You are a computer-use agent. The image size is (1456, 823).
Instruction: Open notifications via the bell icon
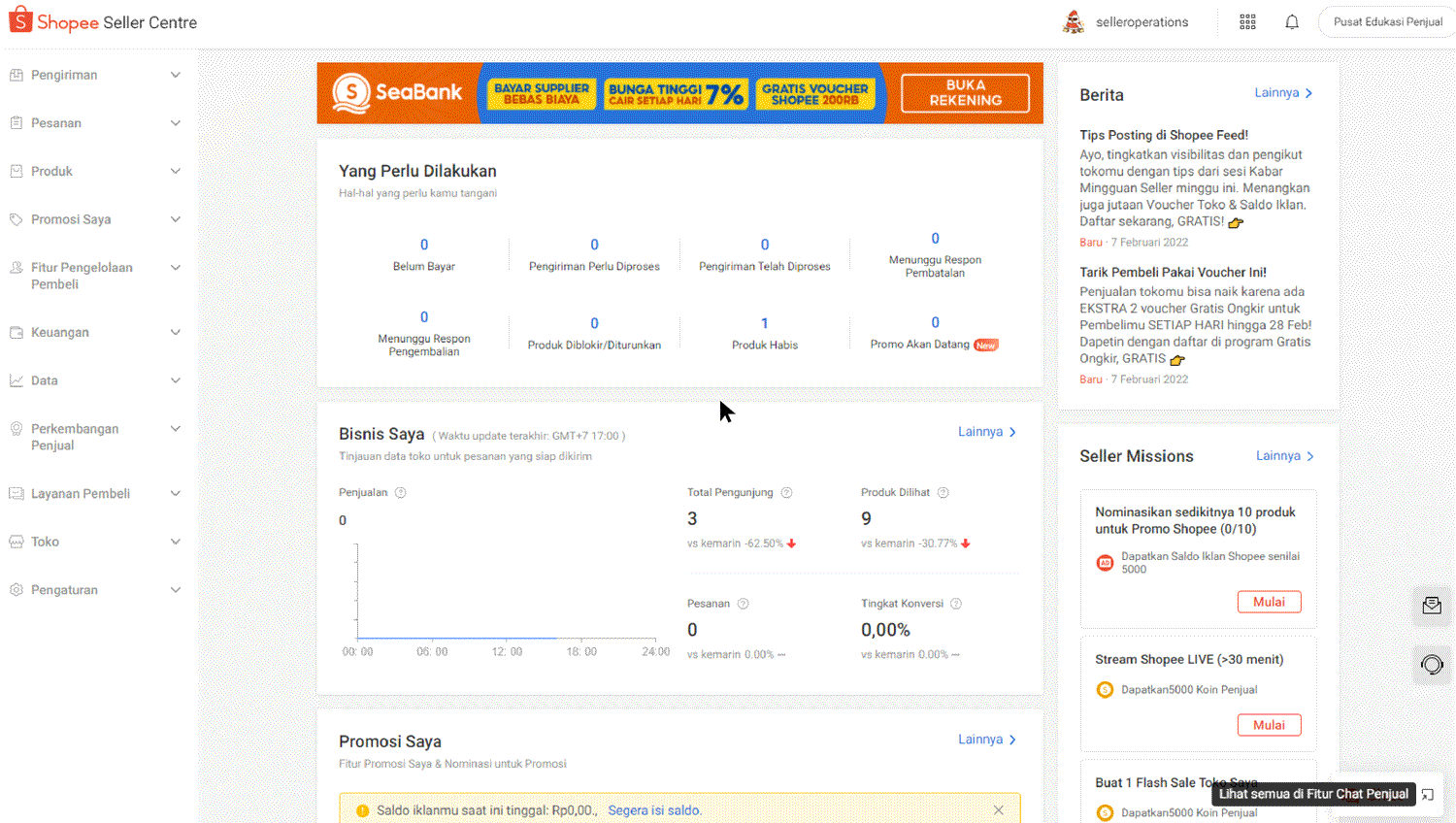1291,20
